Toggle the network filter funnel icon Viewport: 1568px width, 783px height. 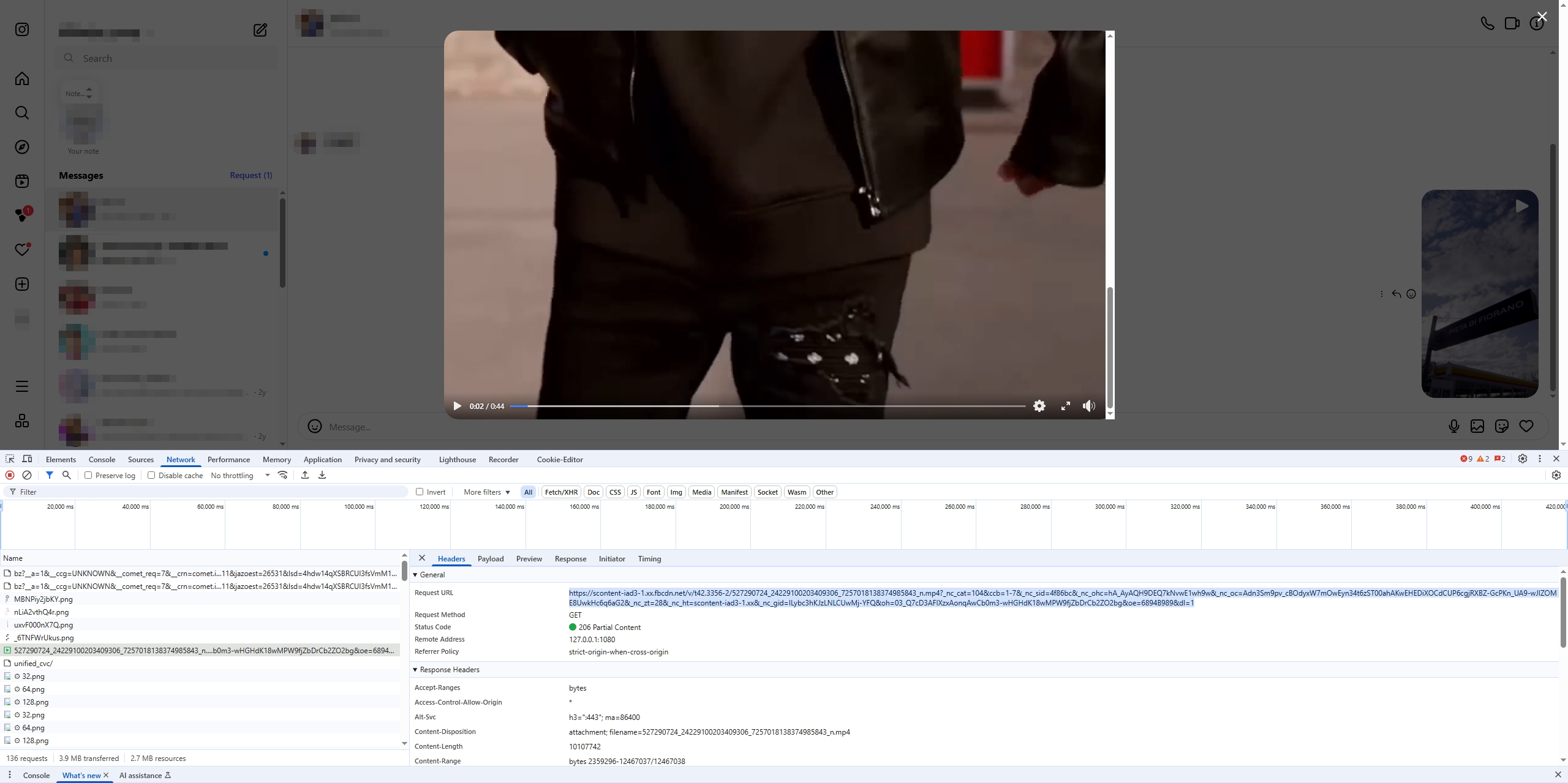(50, 475)
